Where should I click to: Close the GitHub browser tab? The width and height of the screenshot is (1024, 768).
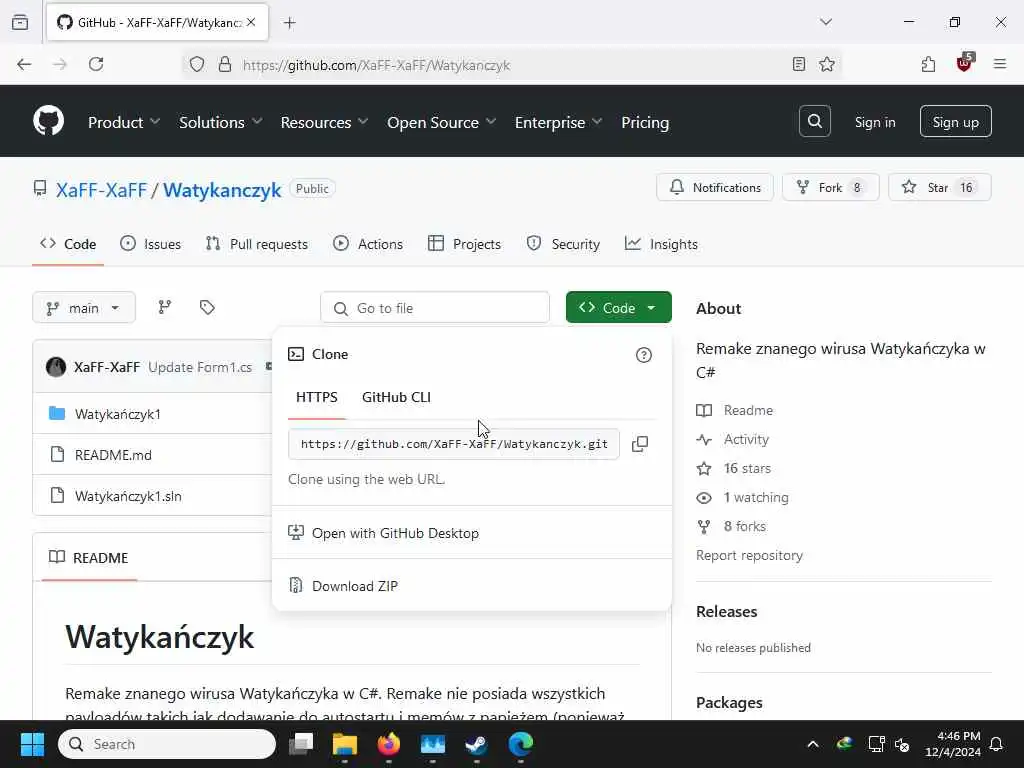(251, 22)
